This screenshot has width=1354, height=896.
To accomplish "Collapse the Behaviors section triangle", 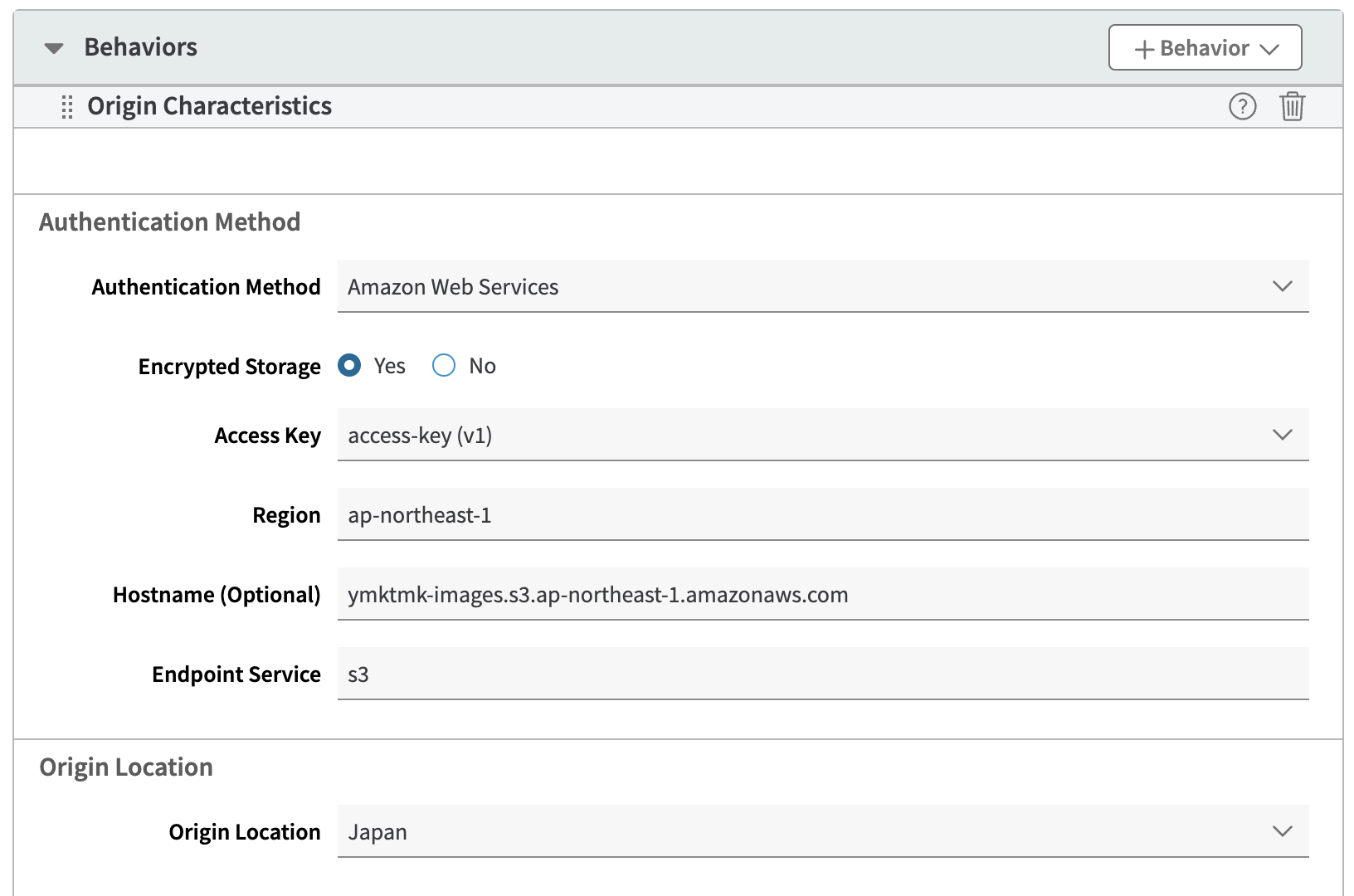I will pyautogui.click(x=54, y=48).
